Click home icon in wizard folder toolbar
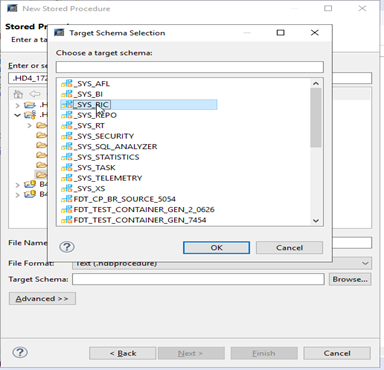384x370 pixels. coord(18,94)
